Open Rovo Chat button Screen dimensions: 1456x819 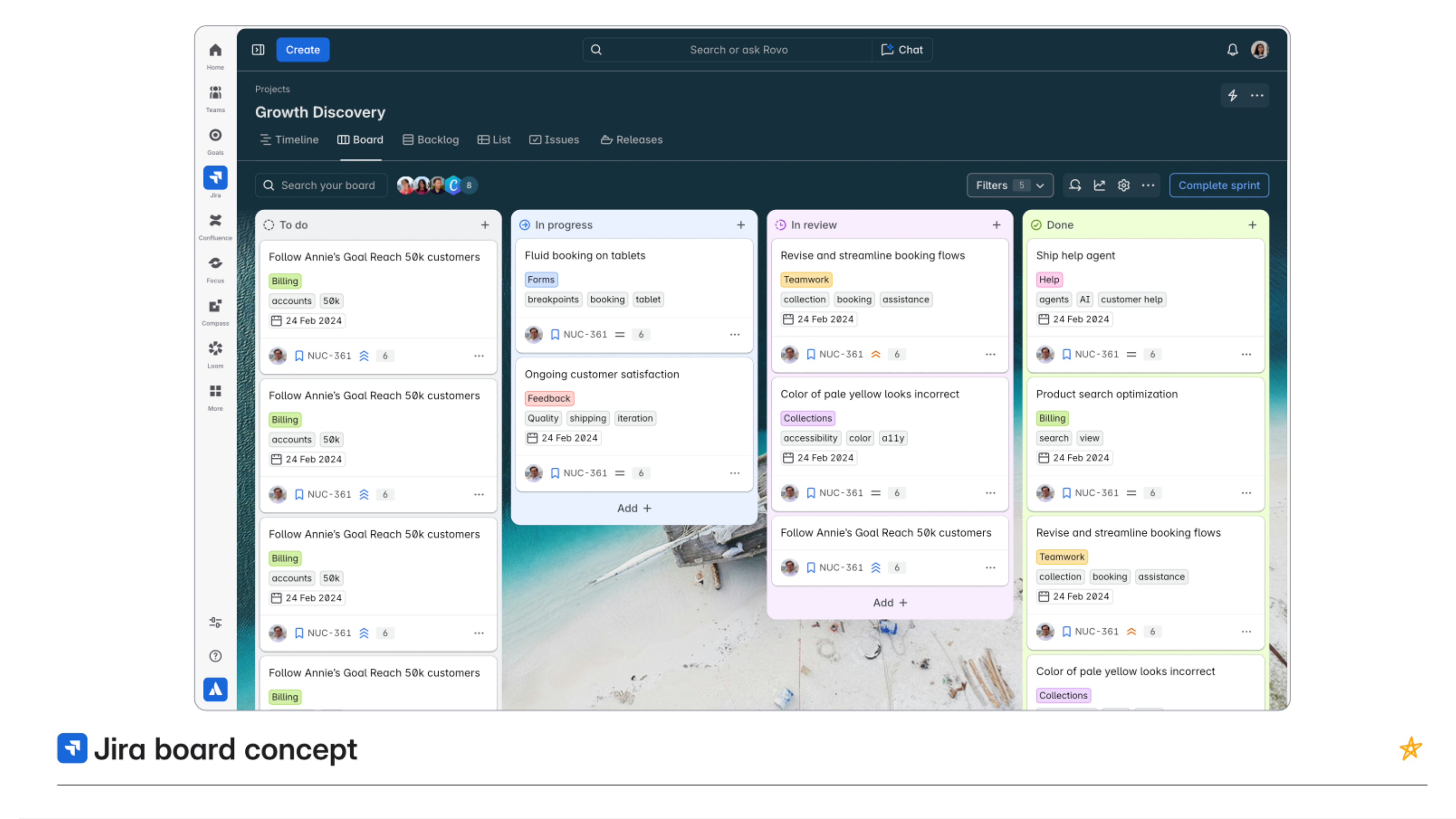point(902,50)
